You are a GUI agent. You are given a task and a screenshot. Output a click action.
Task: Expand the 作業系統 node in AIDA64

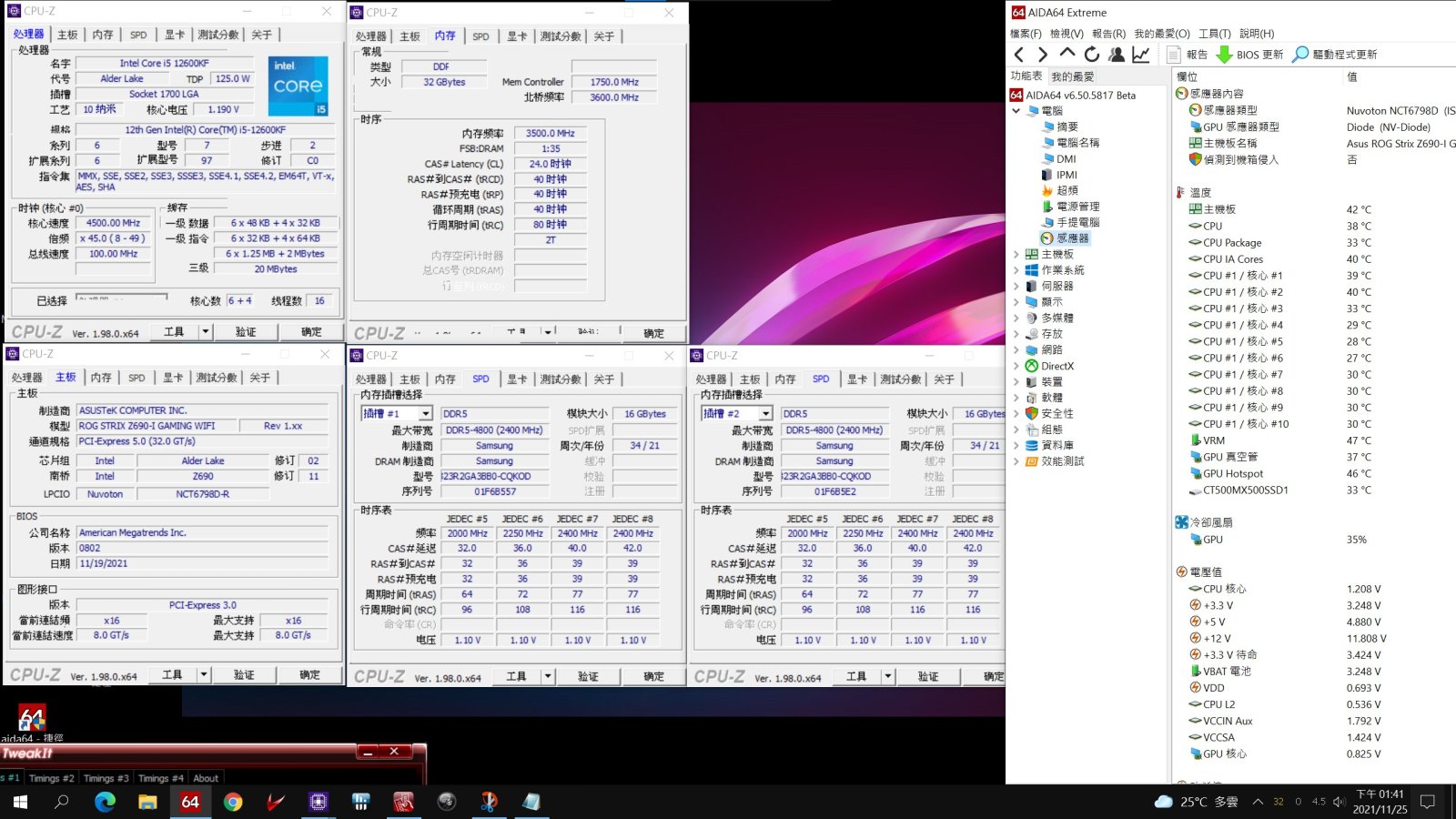pos(1016,270)
